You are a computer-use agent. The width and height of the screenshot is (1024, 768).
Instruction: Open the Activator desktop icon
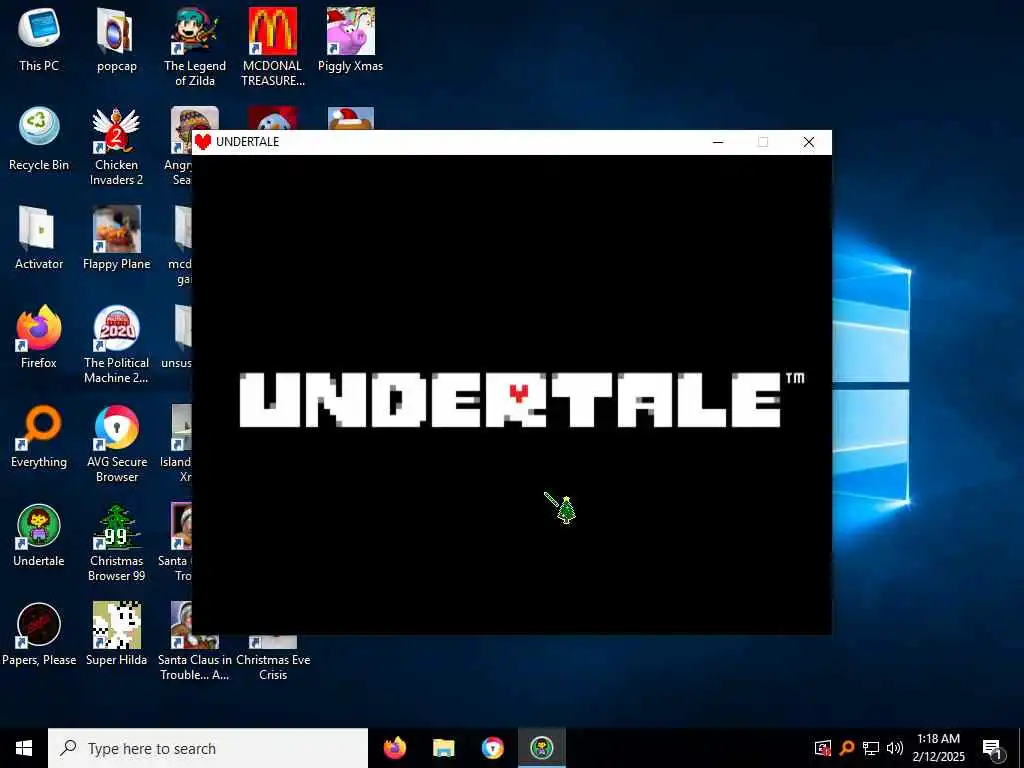click(39, 238)
